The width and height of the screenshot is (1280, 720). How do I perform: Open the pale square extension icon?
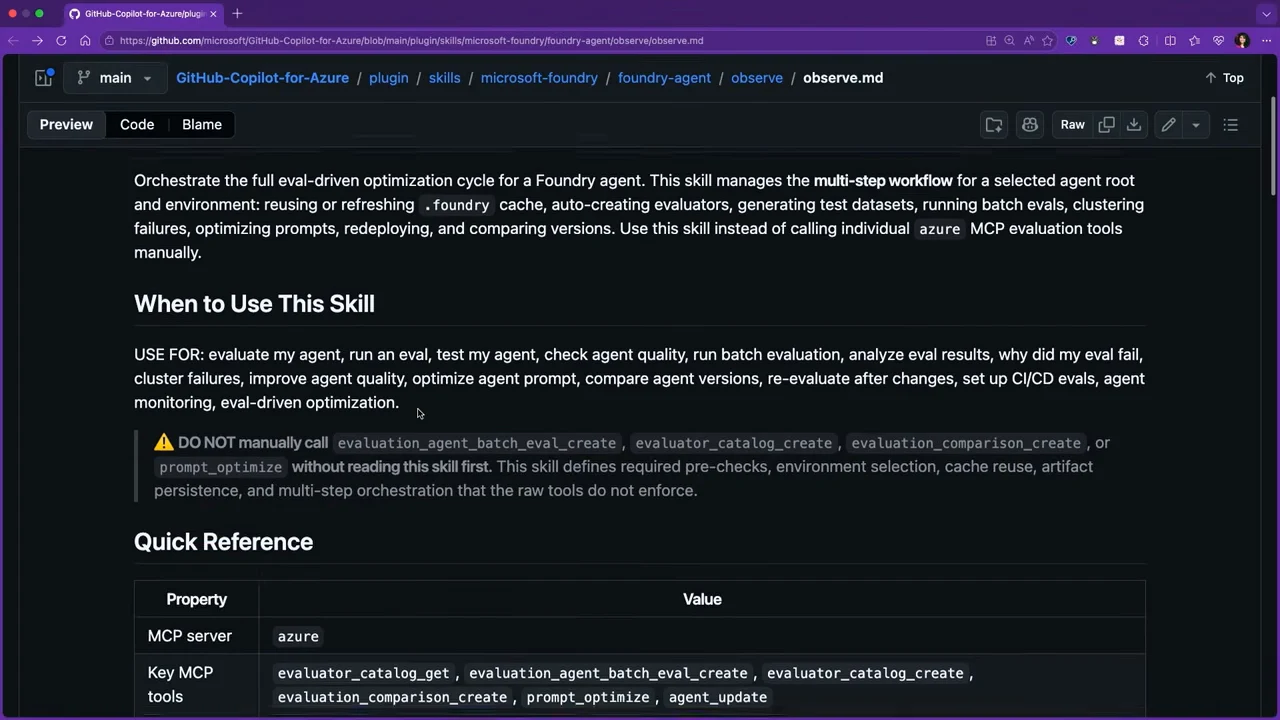click(x=1119, y=41)
